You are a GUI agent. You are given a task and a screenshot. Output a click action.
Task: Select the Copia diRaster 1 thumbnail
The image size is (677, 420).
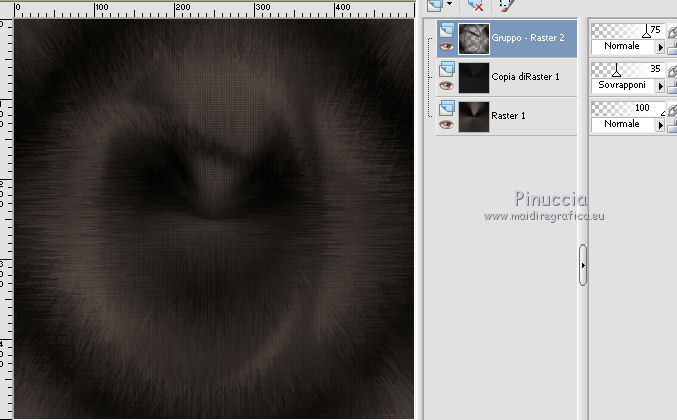[474, 78]
